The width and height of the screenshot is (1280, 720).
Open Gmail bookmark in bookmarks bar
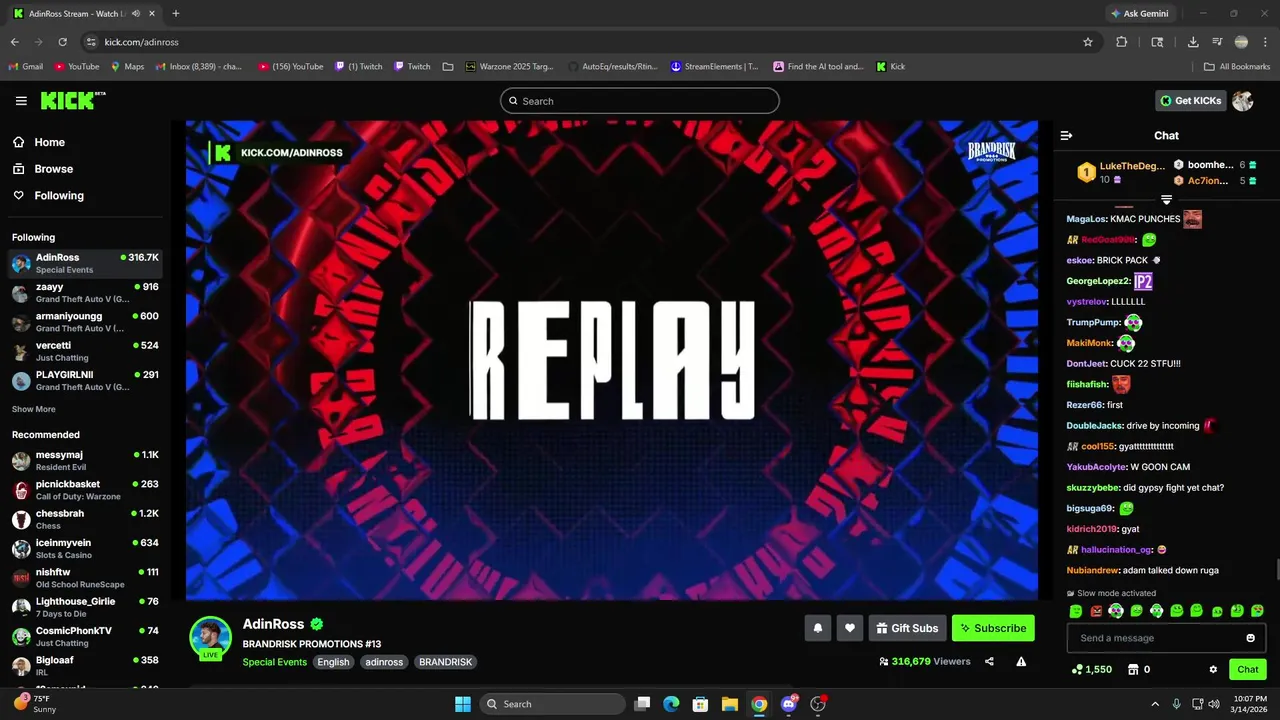tap(26, 67)
